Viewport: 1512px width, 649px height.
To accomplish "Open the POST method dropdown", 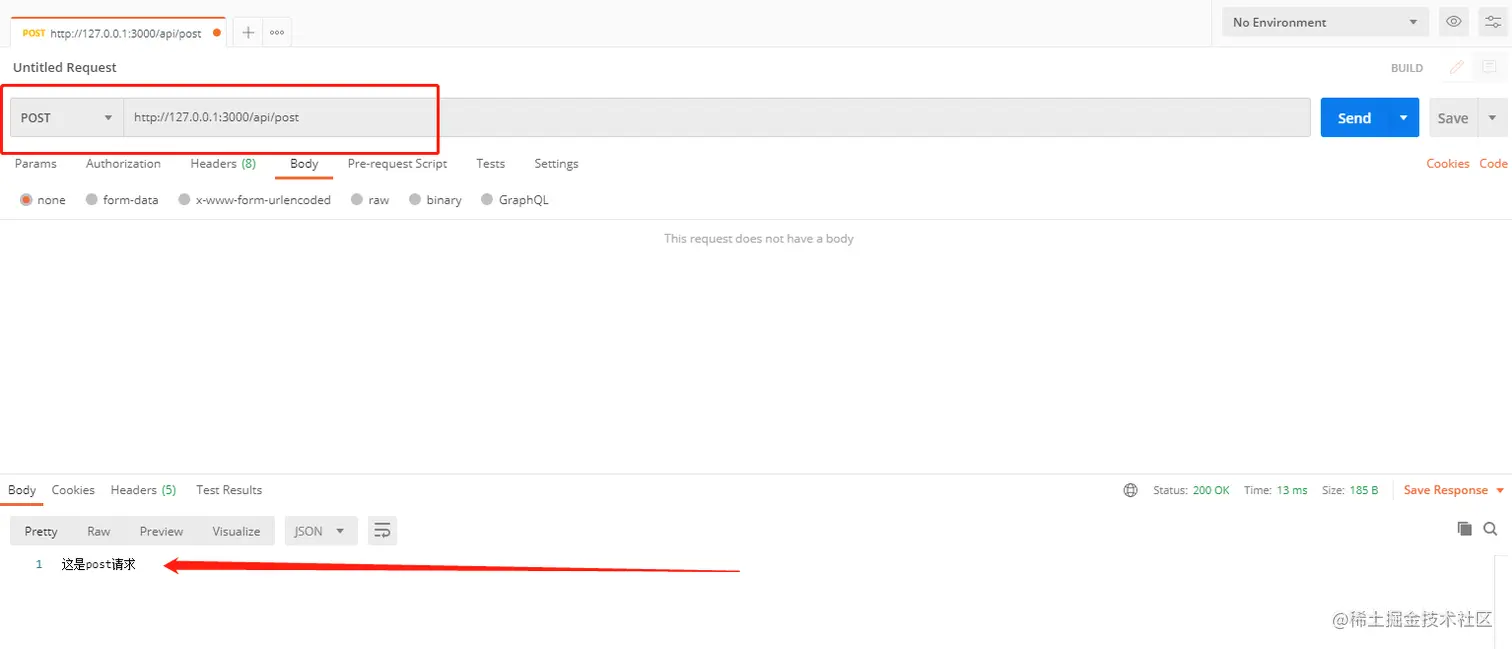I will tap(67, 118).
